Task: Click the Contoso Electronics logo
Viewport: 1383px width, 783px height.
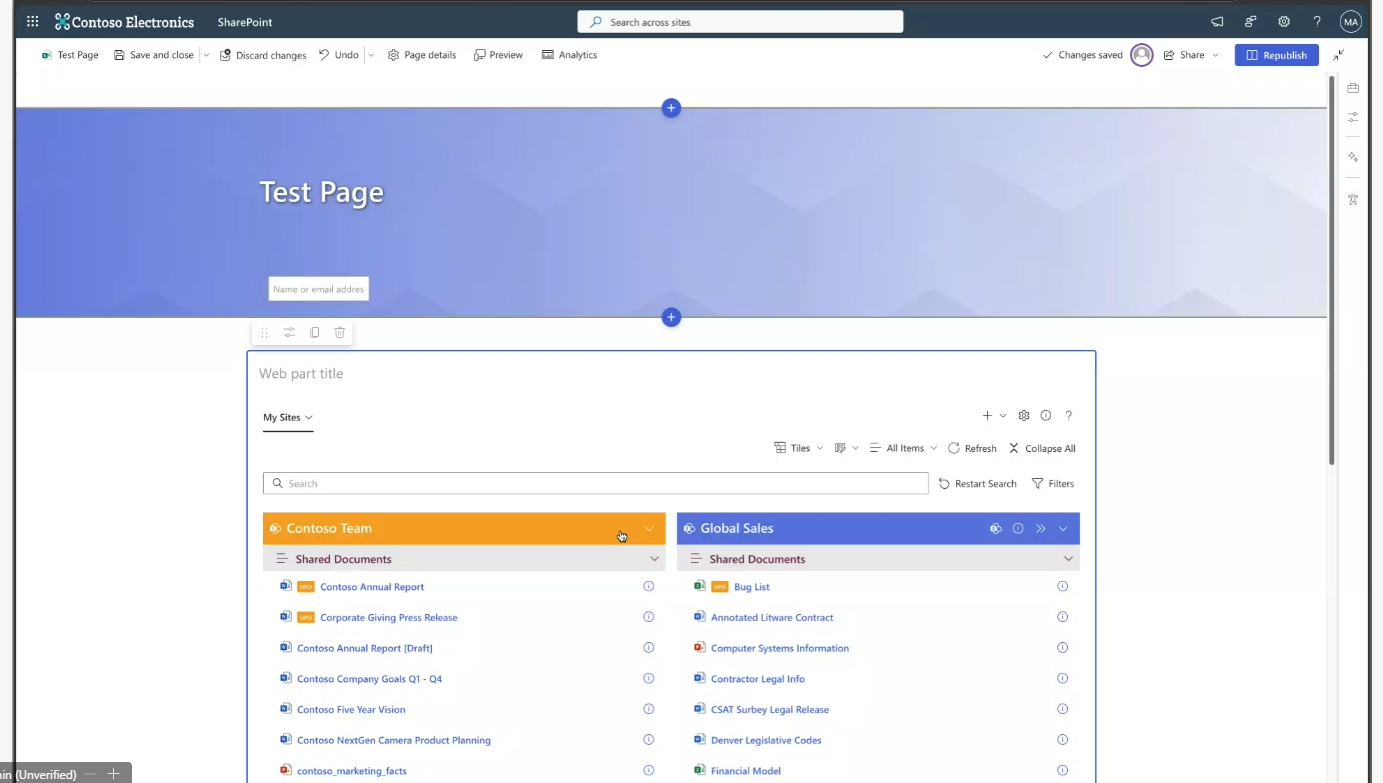Action: point(125,21)
